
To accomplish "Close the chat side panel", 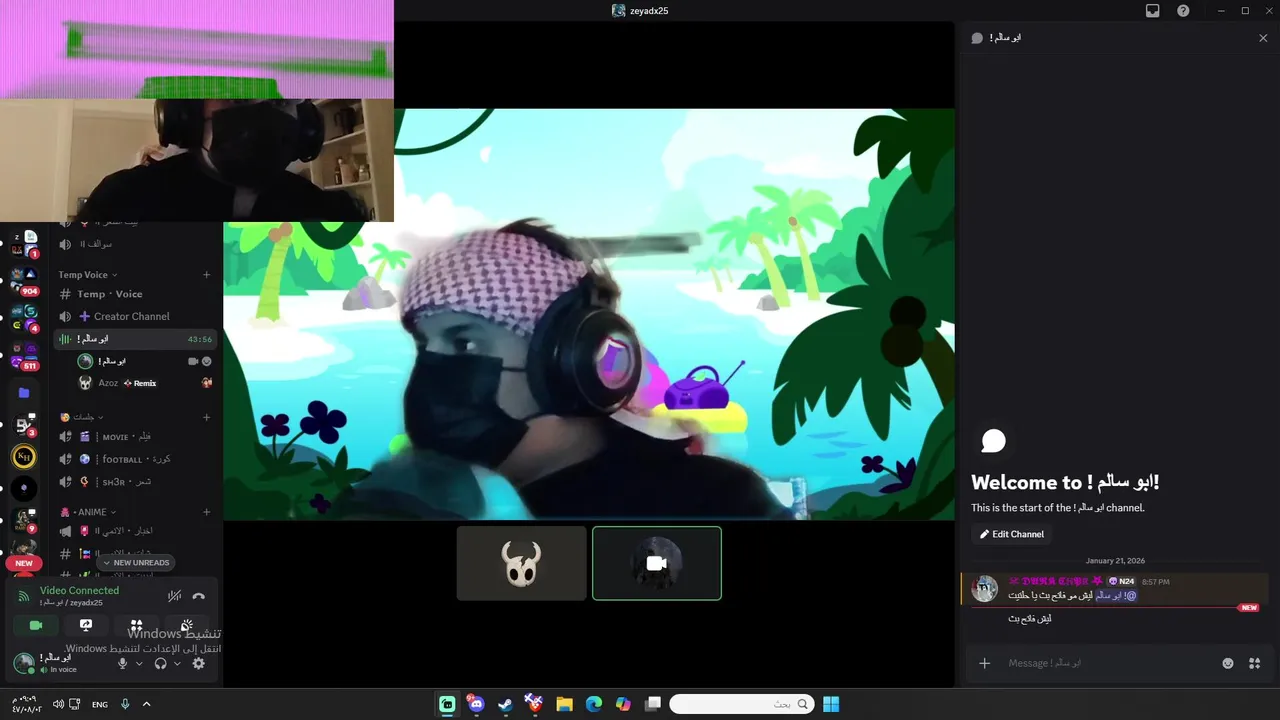I will tap(1263, 38).
